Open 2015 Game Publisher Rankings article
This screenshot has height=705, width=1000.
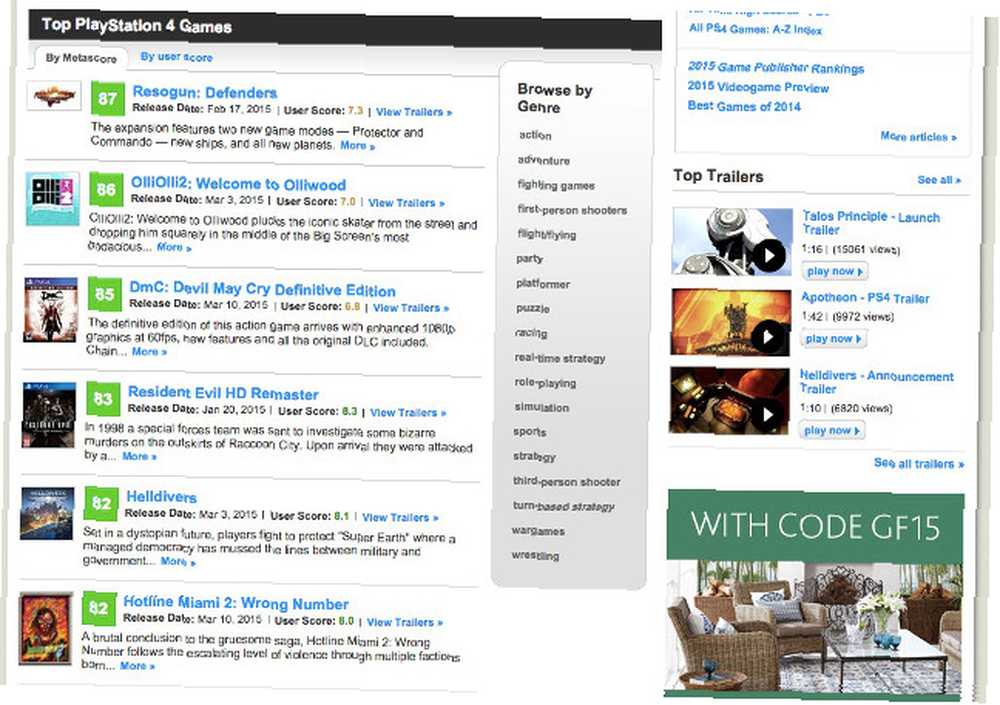click(x=776, y=68)
